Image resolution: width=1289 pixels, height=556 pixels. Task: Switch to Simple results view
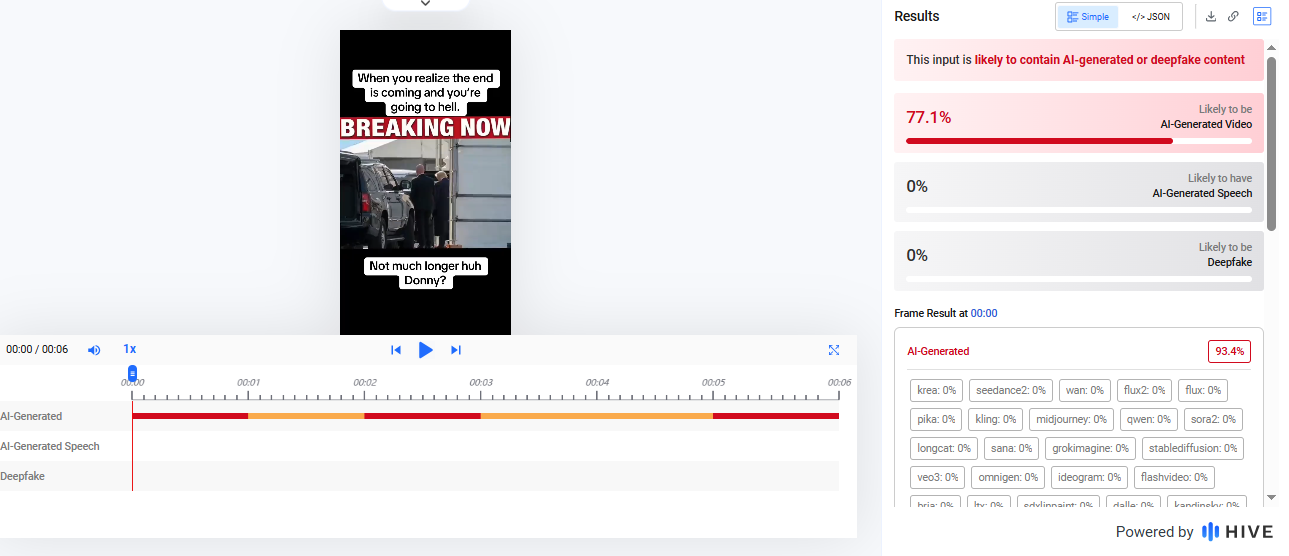click(1088, 17)
